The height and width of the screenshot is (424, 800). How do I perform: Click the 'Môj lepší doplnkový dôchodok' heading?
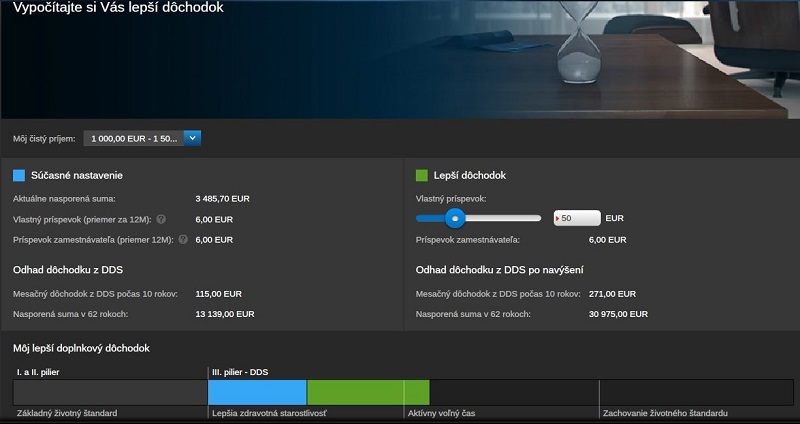(81, 348)
